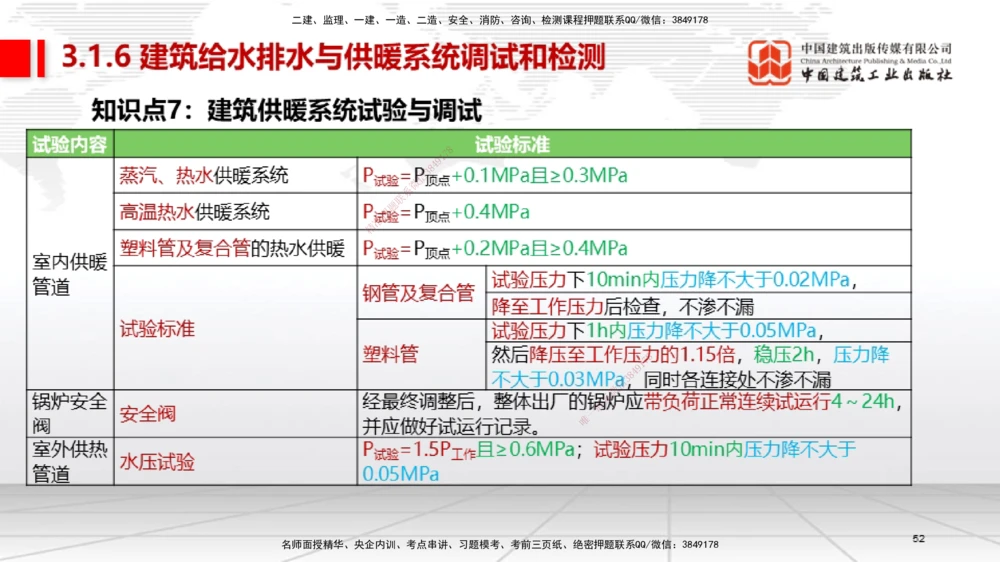Select the row label '锅炉安全阀'
This screenshot has height=562, width=1000.
point(70,413)
